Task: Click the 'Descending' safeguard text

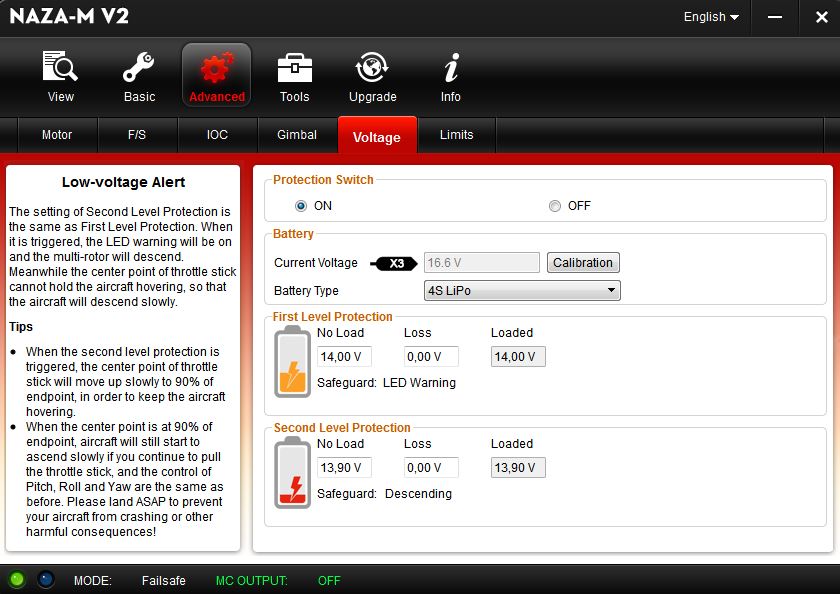Action: (418, 494)
